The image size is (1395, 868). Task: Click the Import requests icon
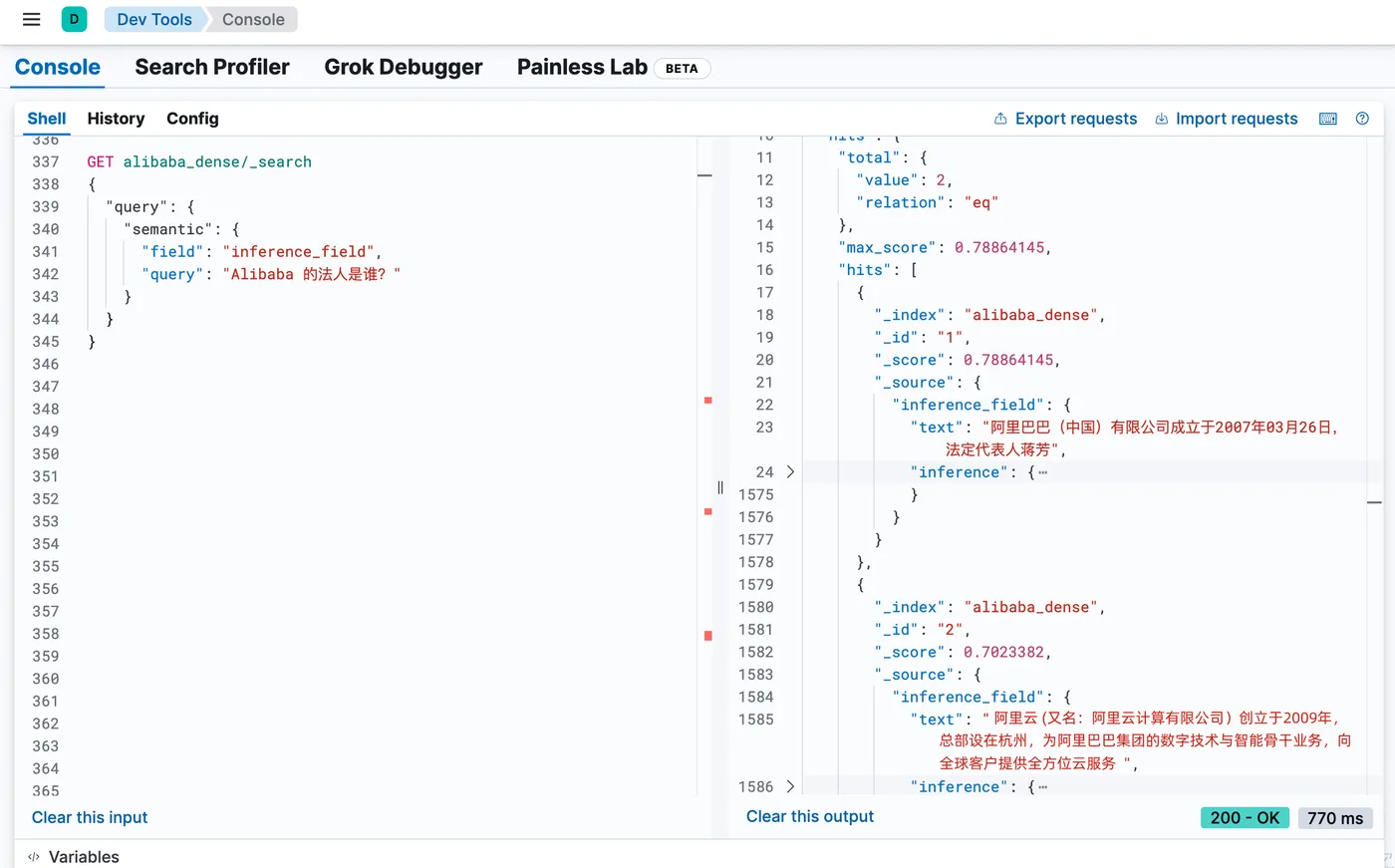1161,119
